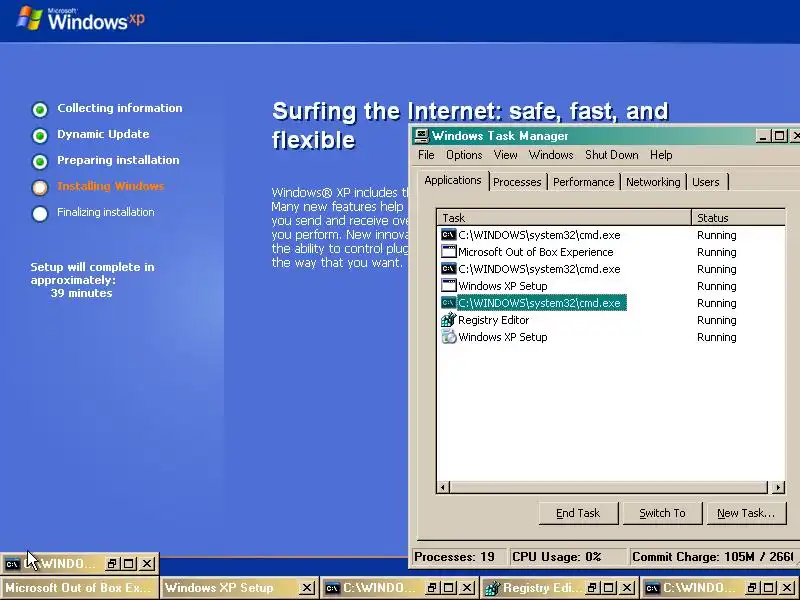The width and height of the screenshot is (800, 600).
Task: Close the minimized Windows XP Setup bar
Action: pos(306,588)
